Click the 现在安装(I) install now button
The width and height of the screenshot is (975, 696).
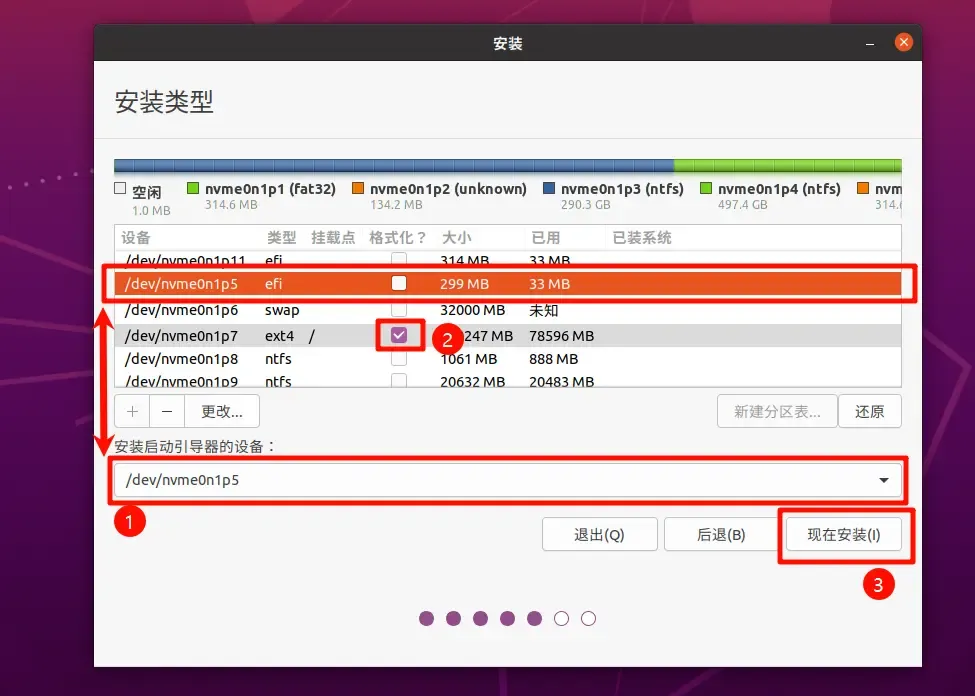844,534
